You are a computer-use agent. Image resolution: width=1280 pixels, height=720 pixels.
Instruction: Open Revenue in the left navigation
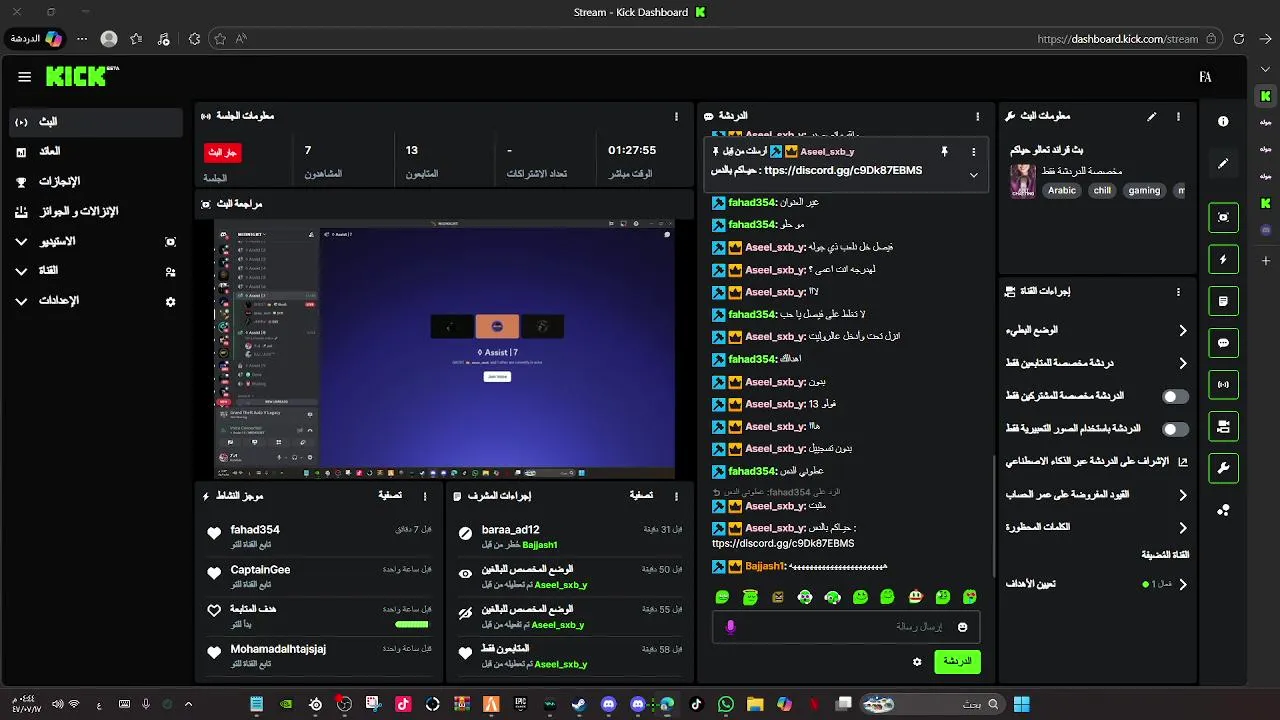coord(96,152)
